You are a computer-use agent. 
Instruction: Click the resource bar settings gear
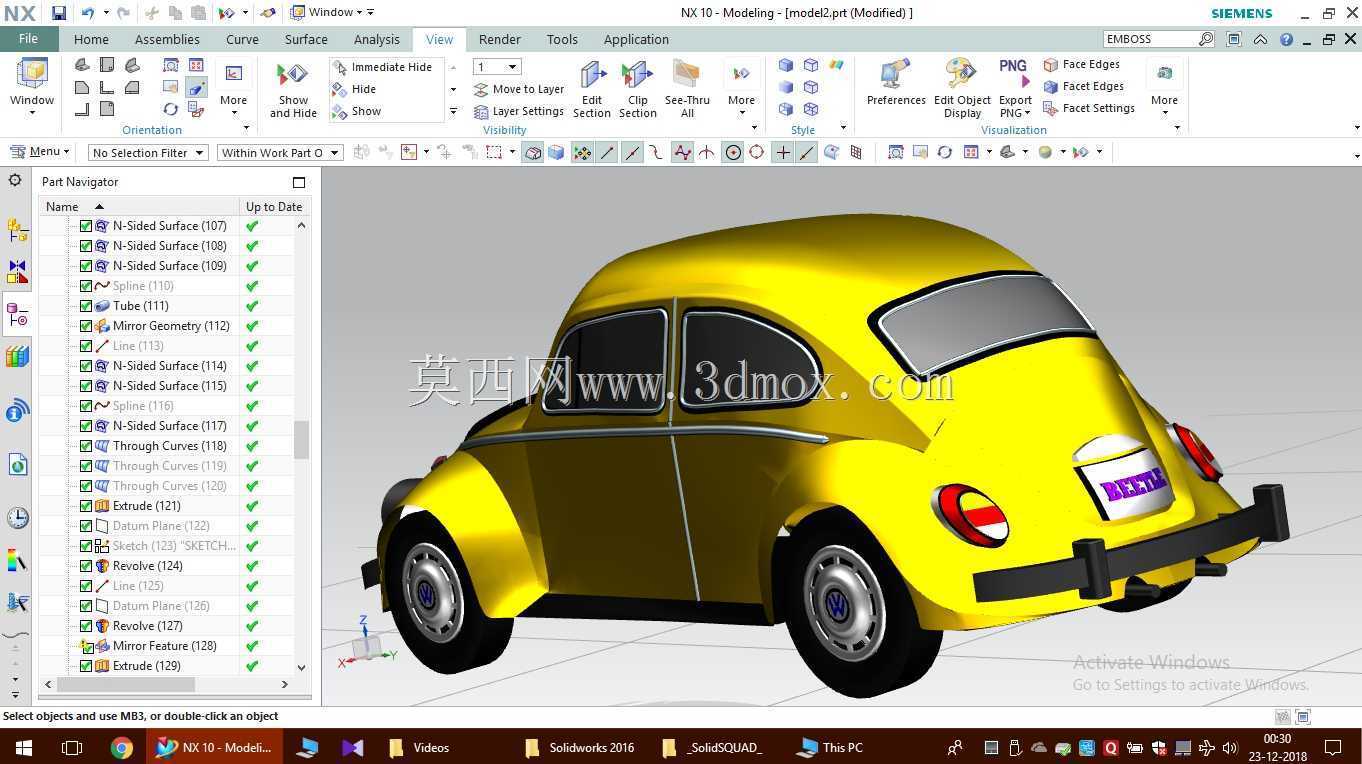[15, 180]
